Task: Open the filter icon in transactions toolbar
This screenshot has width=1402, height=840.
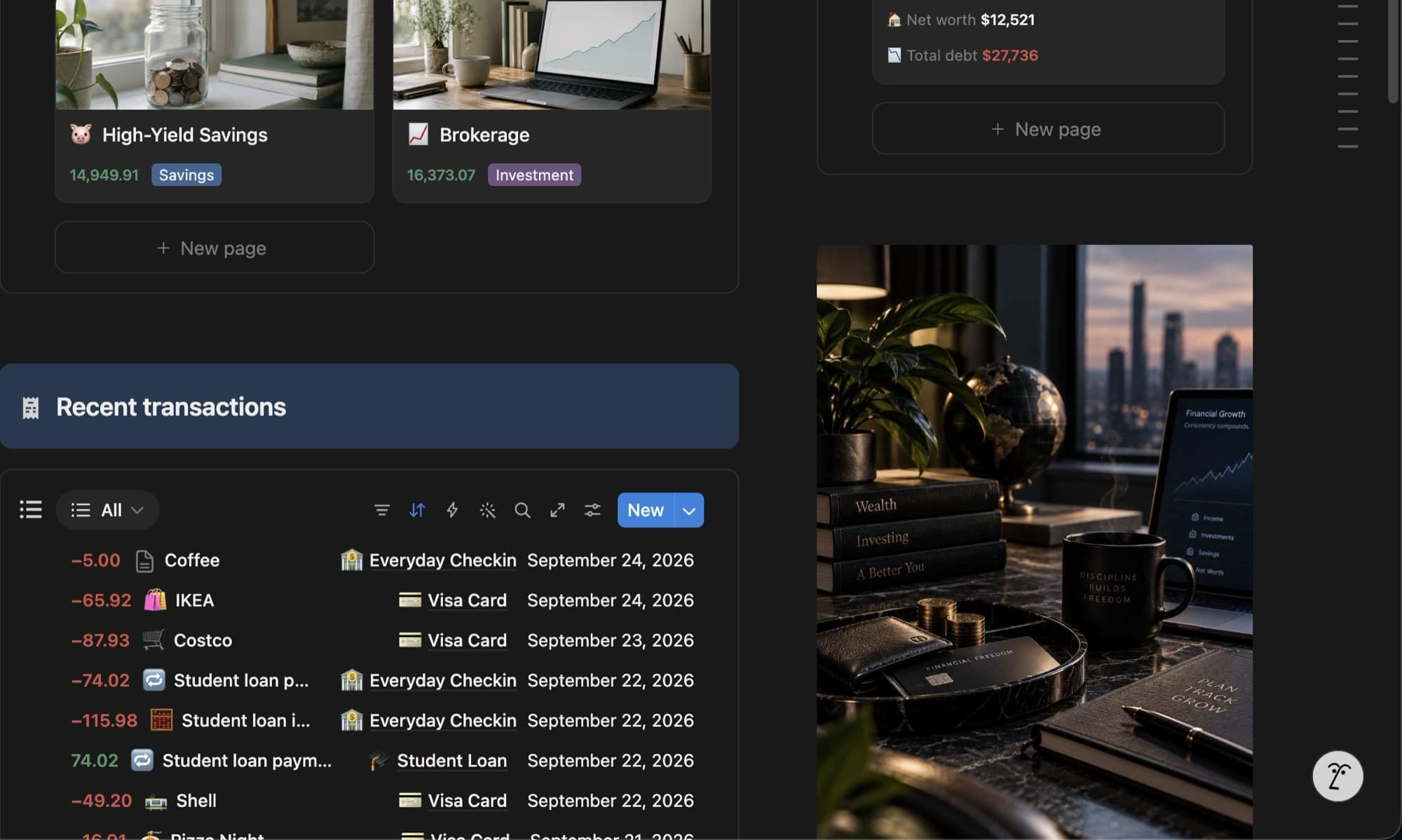Action: pos(381,510)
